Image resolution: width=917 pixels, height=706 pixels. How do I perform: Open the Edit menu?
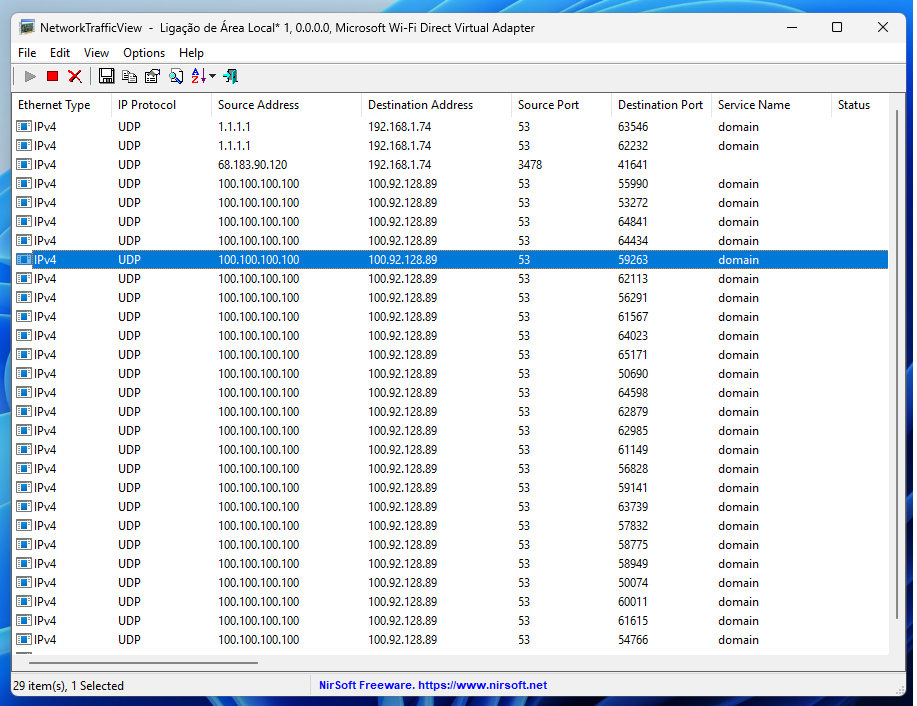[x=60, y=53]
